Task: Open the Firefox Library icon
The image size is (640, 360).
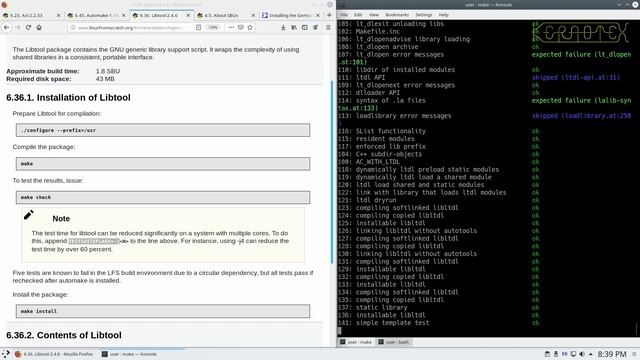Action: click(294, 27)
